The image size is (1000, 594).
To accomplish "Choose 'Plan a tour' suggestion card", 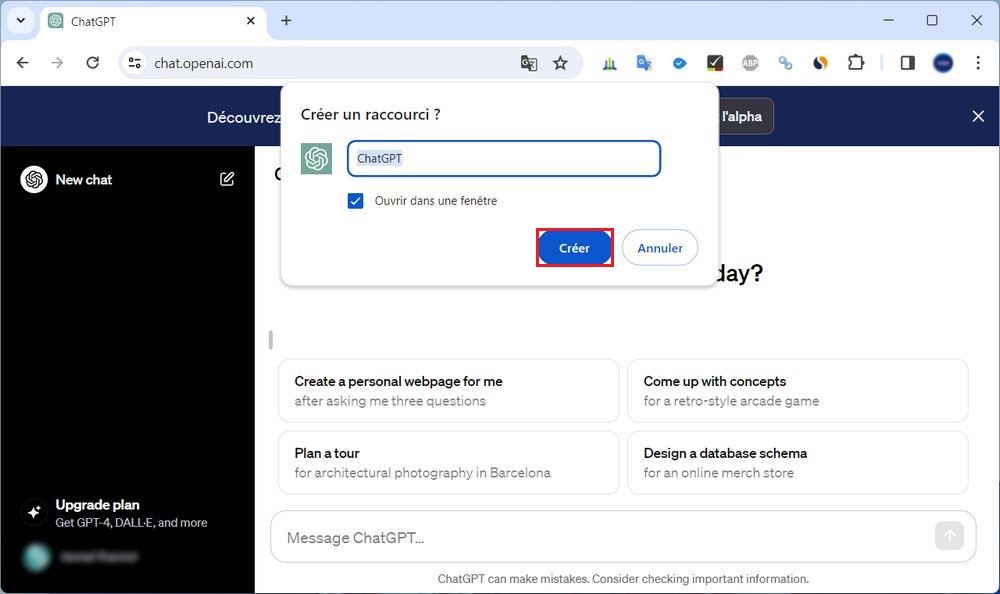I will (448, 462).
